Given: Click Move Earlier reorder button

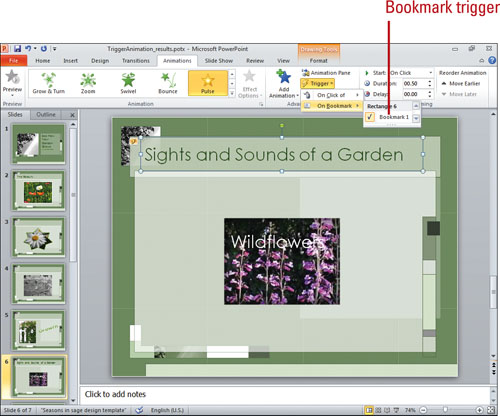Looking at the screenshot, I should pyautogui.click(x=461, y=83).
